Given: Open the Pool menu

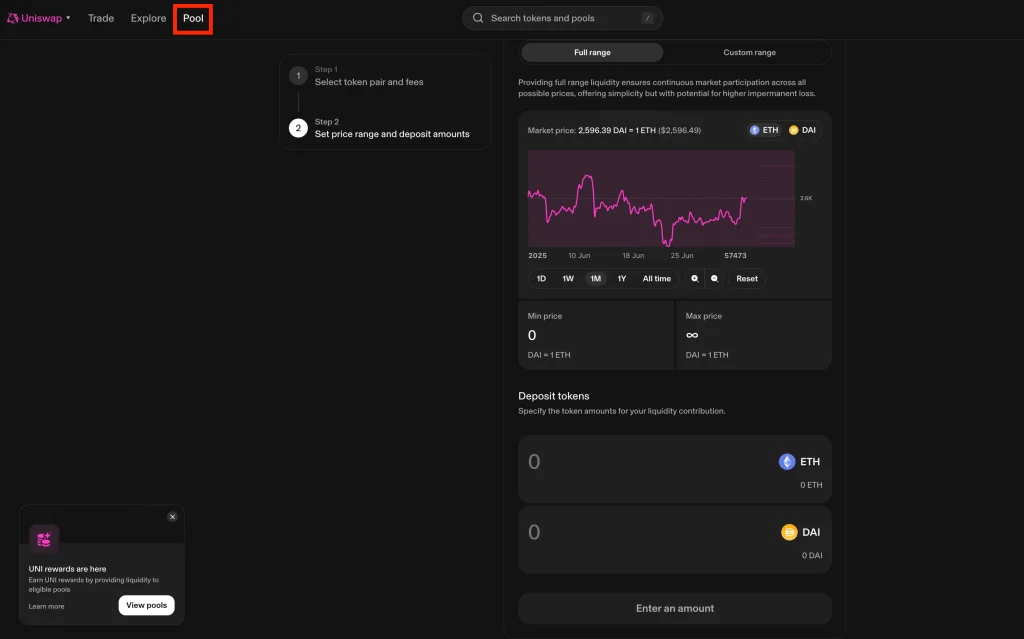Looking at the screenshot, I should click(x=193, y=18).
